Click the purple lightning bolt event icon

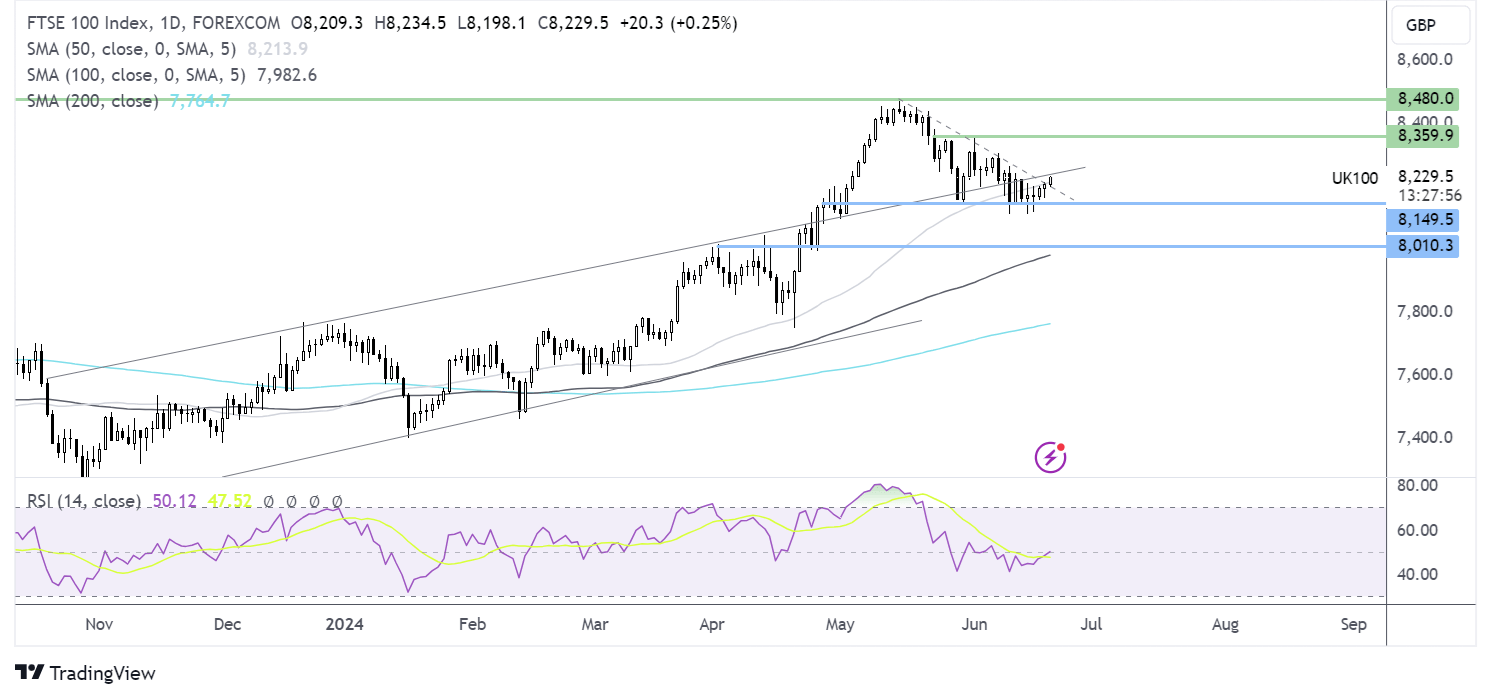1050,458
